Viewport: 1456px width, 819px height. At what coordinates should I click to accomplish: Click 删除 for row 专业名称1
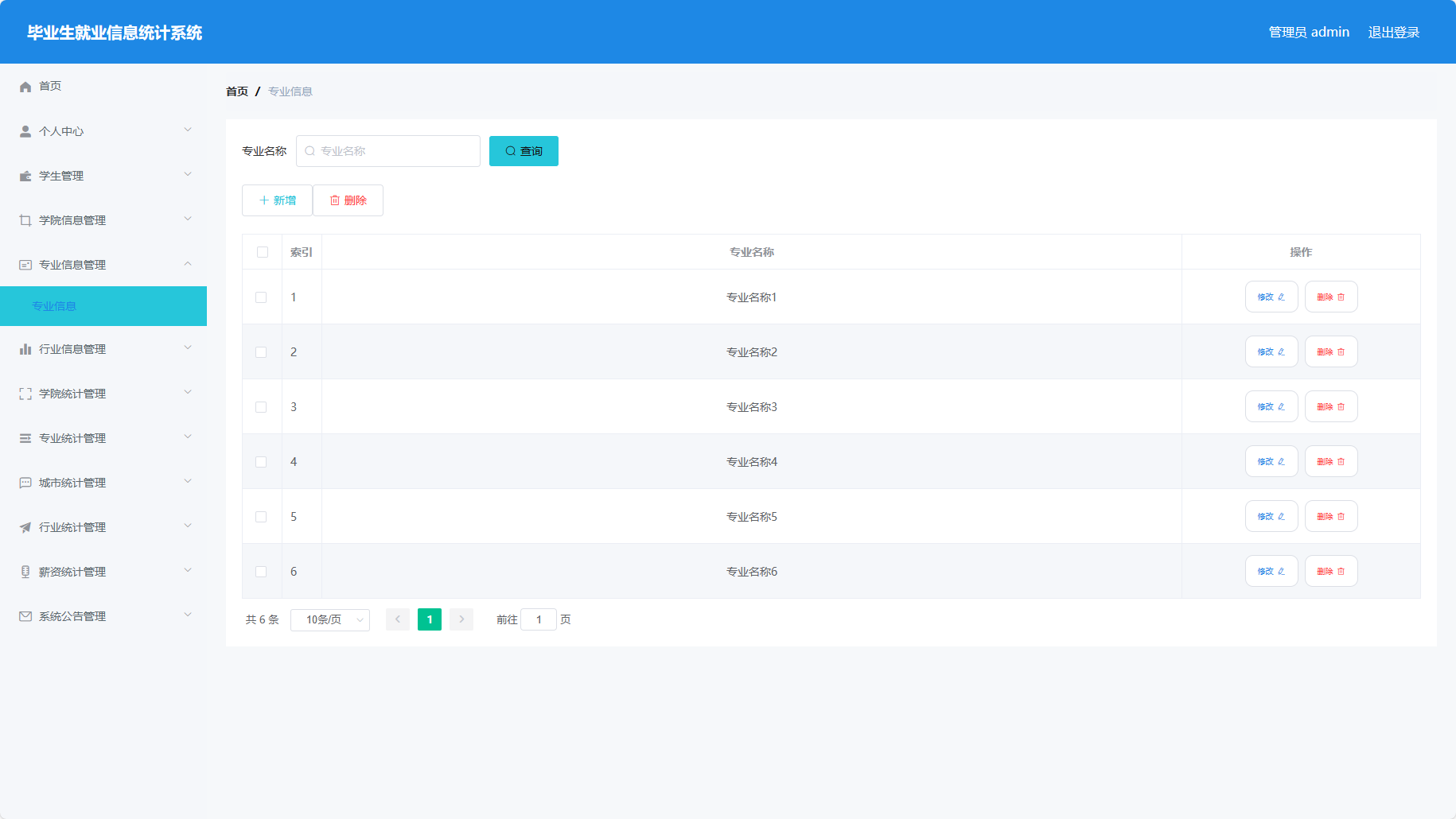[x=1331, y=297]
